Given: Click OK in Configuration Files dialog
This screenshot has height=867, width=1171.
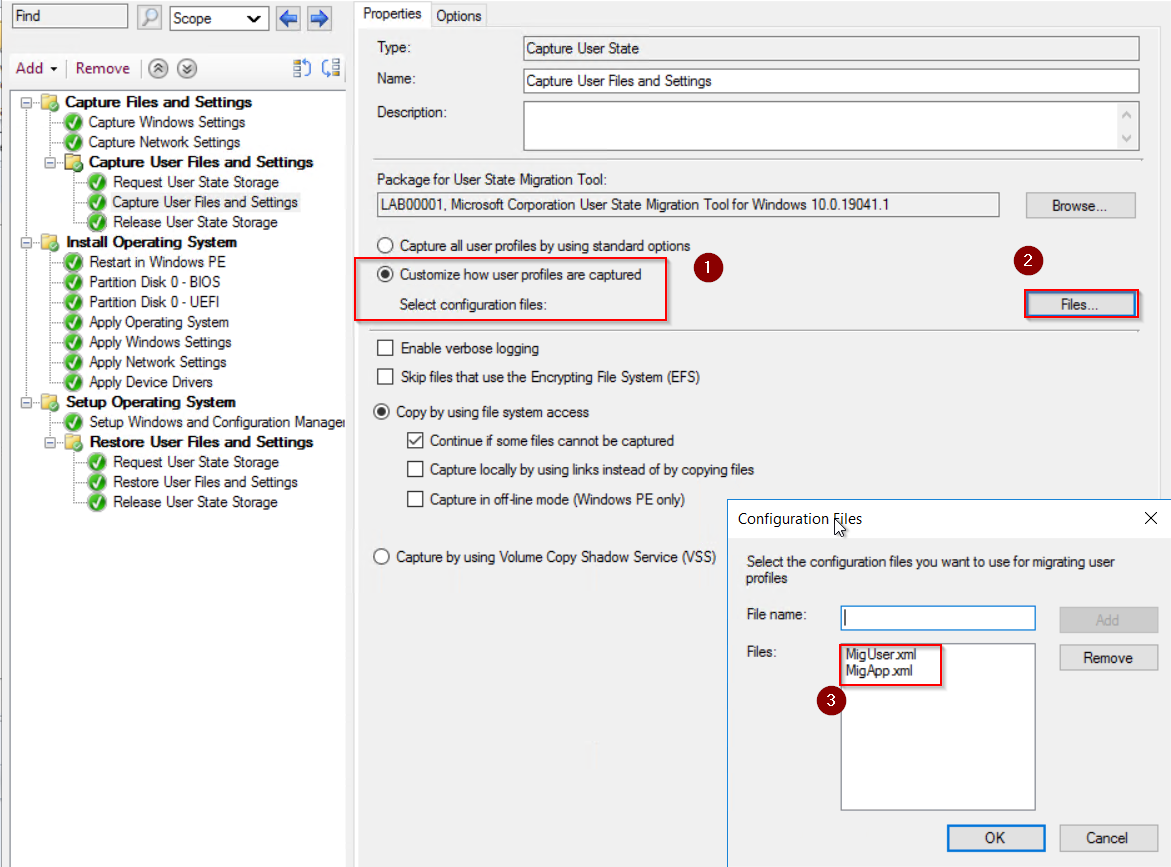Looking at the screenshot, I should (995, 838).
